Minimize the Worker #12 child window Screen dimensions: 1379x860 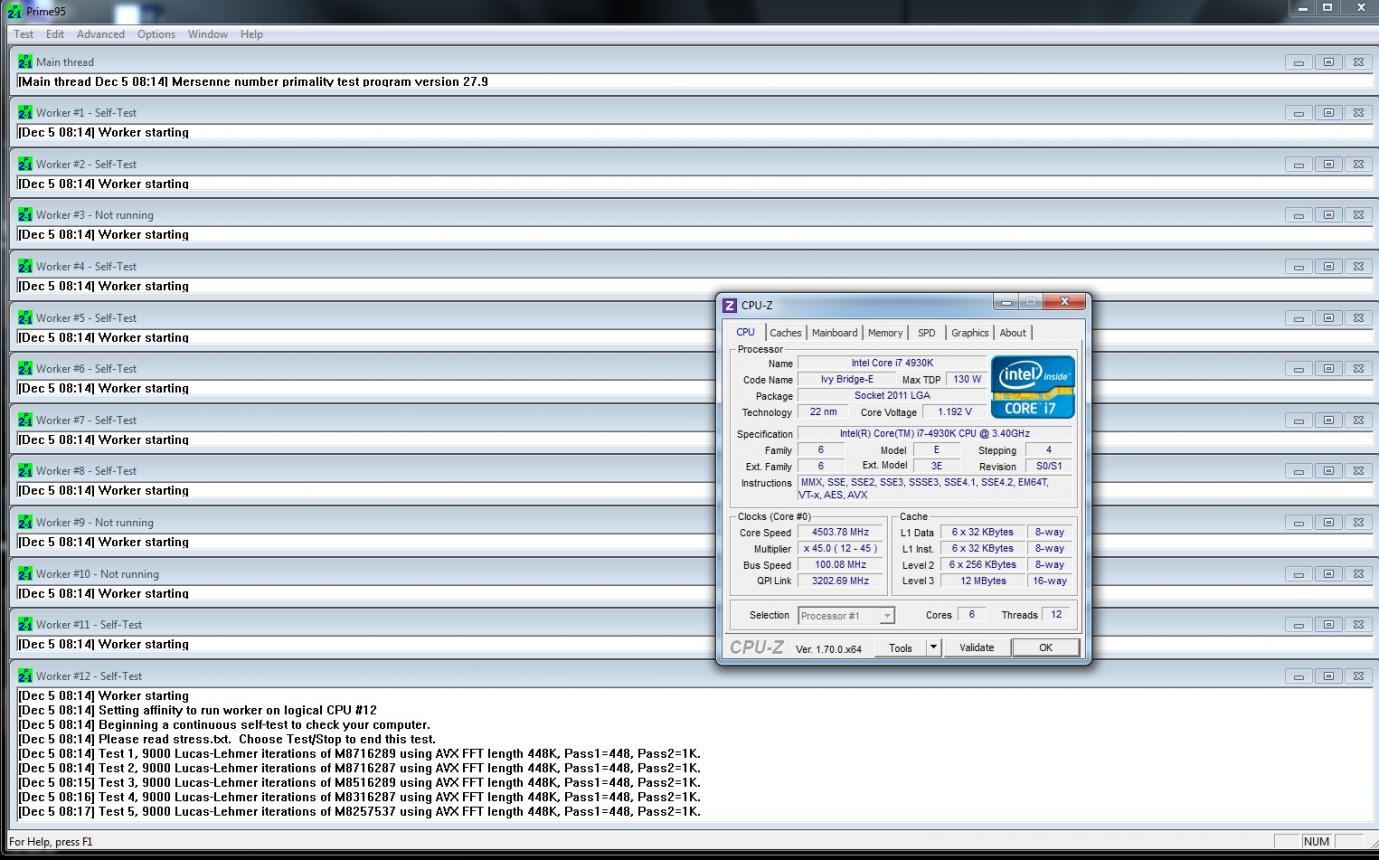[x=1298, y=676]
